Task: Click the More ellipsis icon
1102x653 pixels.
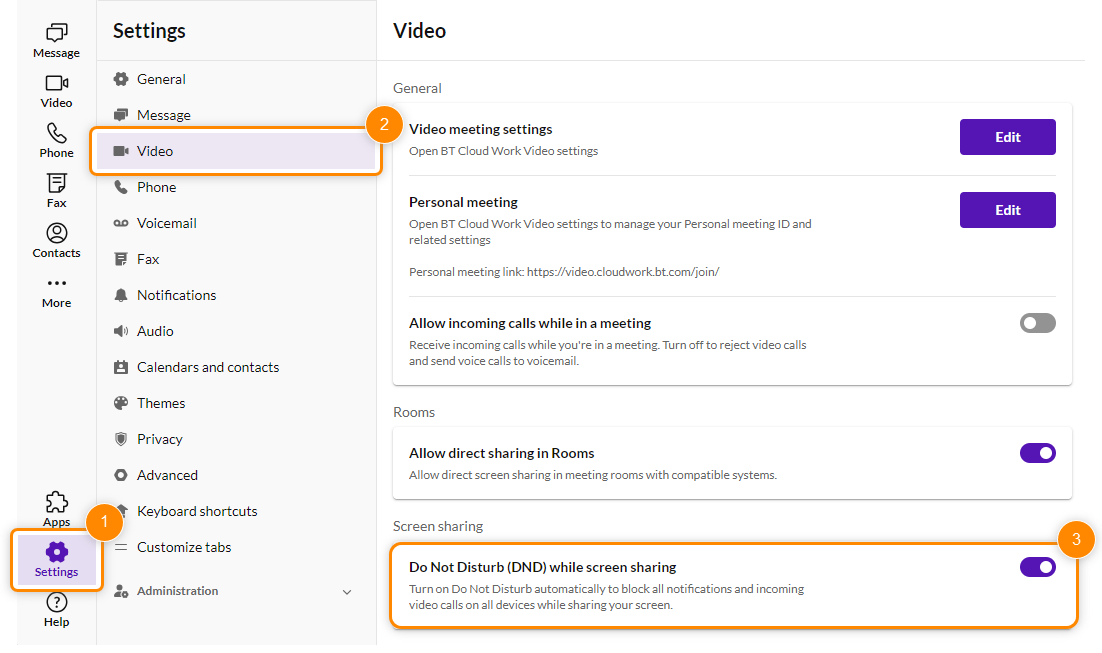Action: [x=56, y=284]
